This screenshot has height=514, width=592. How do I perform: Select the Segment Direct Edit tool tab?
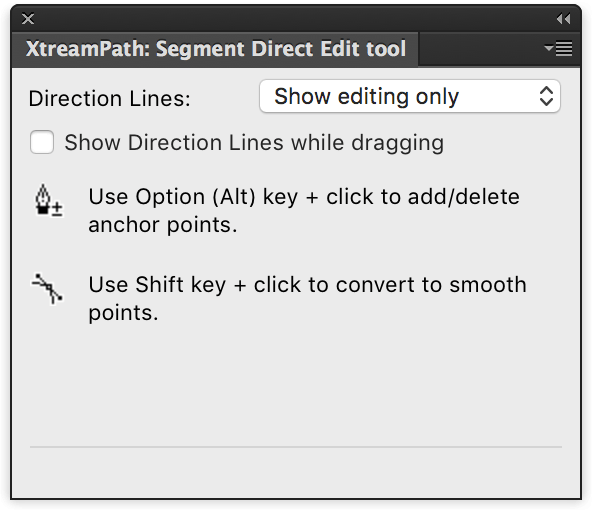click(x=216, y=49)
